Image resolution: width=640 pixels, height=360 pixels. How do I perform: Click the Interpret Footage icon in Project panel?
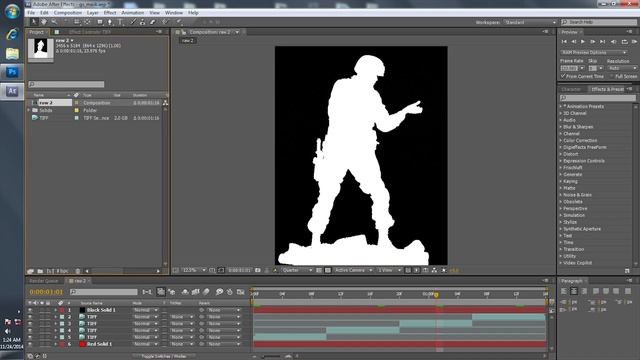31,271
